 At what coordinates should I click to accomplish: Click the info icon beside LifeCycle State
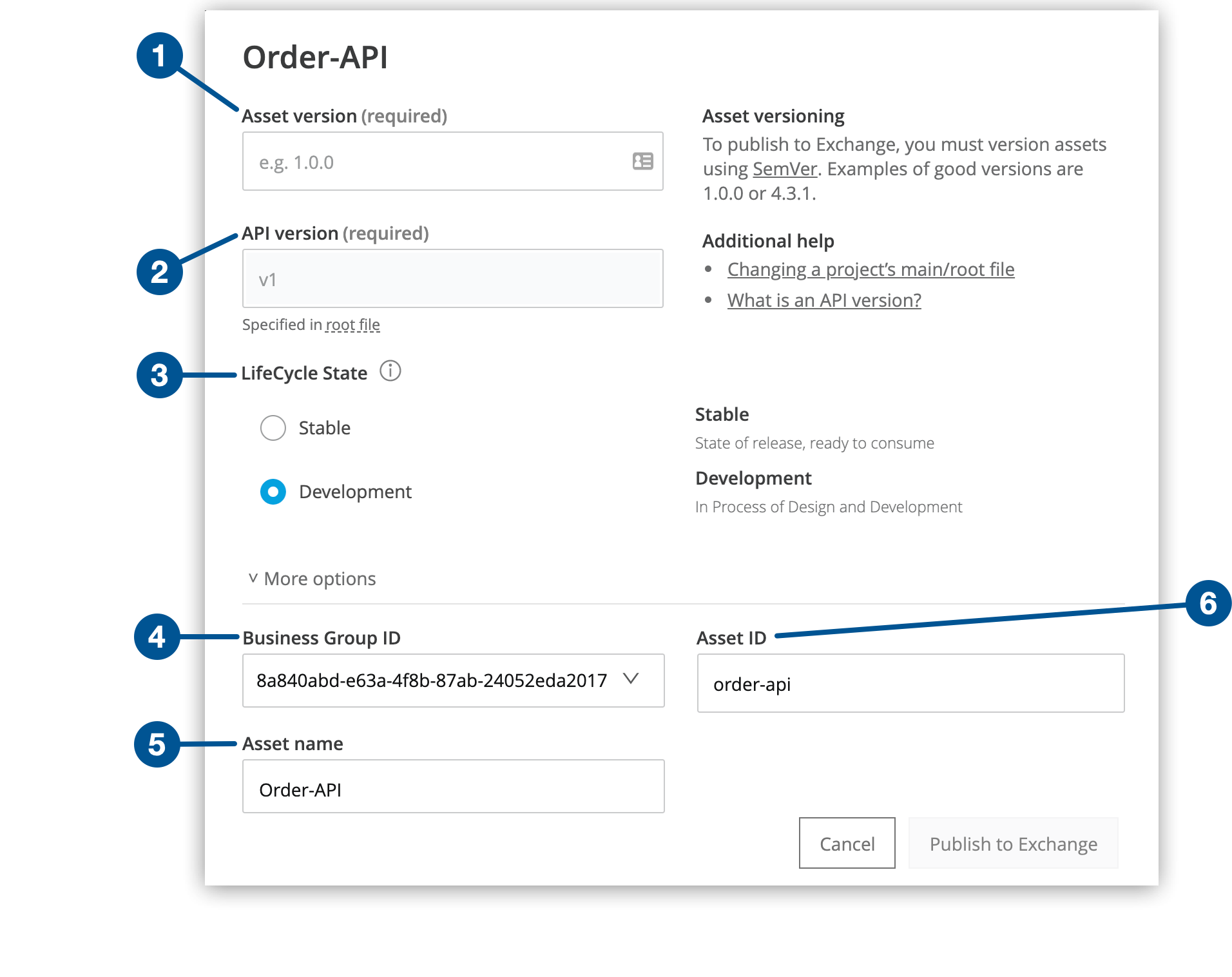(x=390, y=371)
